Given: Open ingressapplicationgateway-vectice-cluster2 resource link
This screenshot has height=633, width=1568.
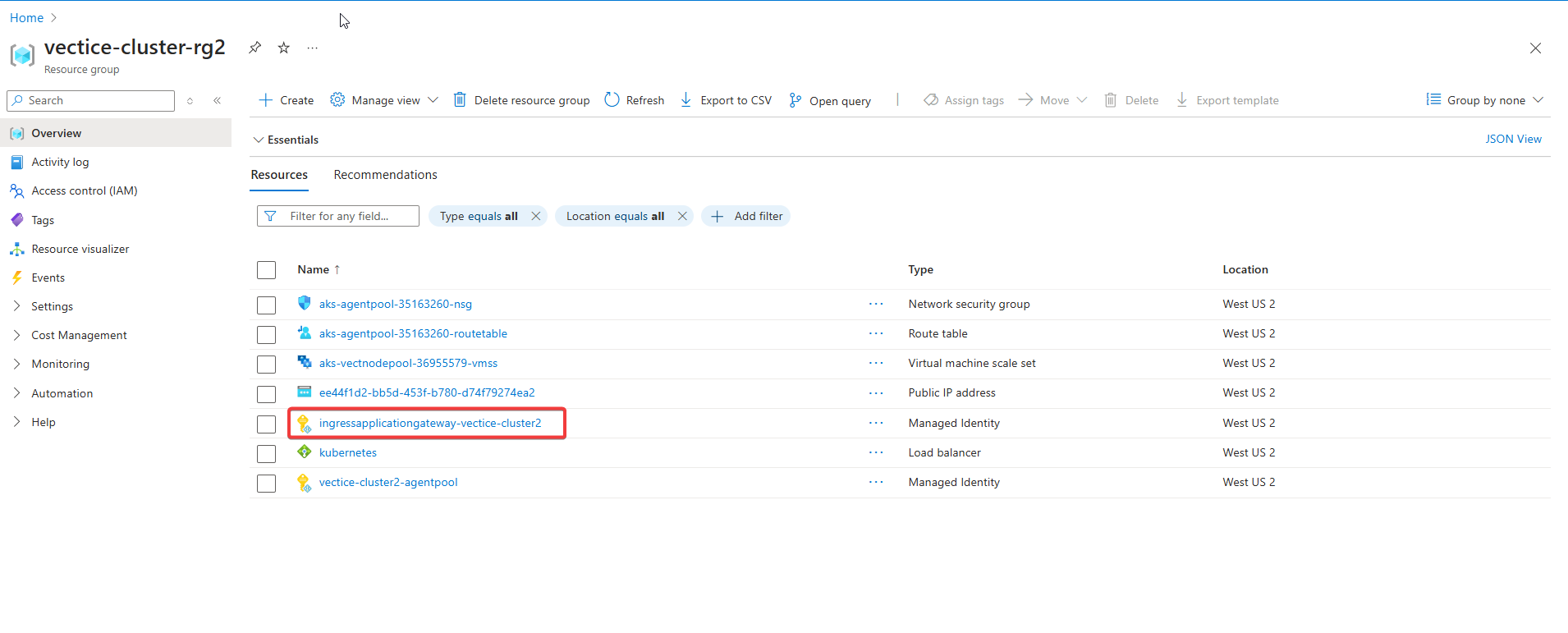Looking at the screenshot, I should pyautogui.click(x=430, y=423).
